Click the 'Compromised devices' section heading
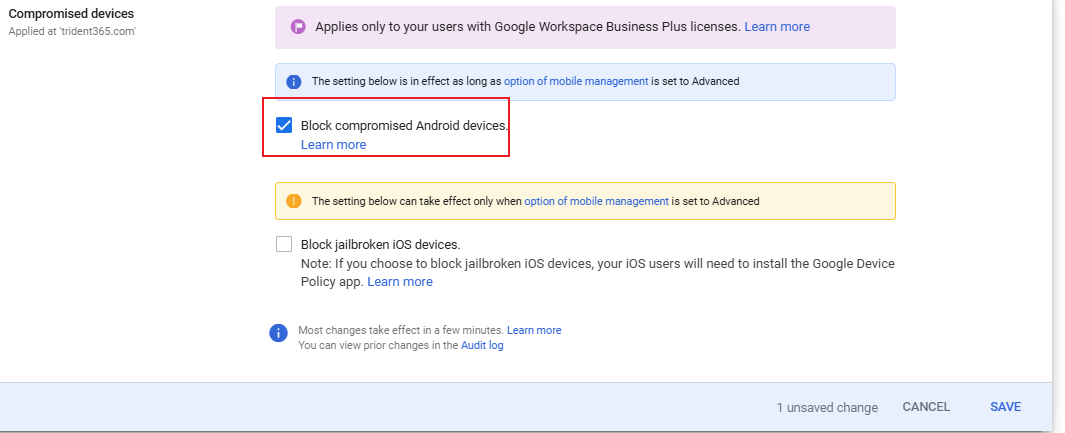1065x433 pixels. [x=71, y=14]
